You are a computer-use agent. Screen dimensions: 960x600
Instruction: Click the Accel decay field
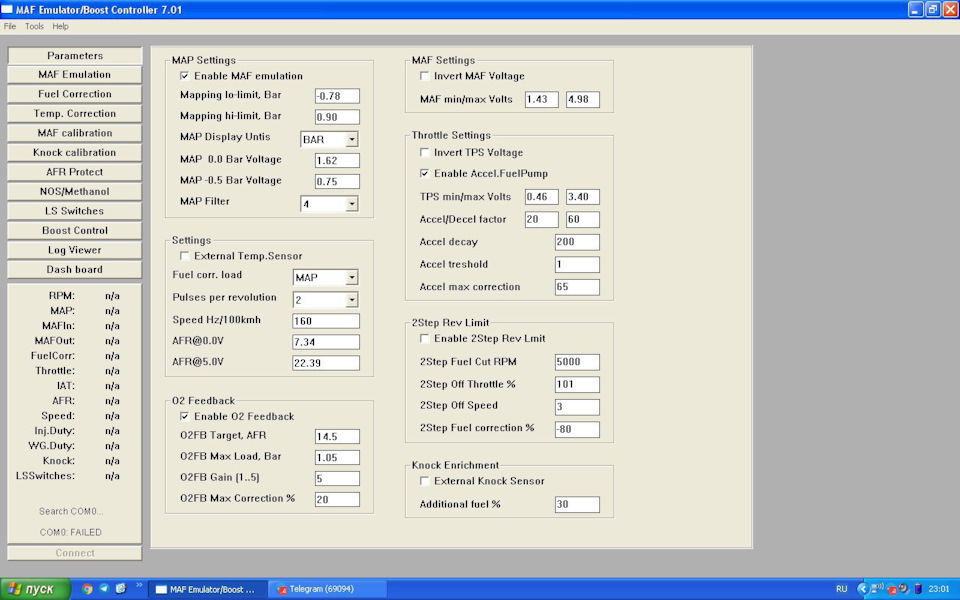click(x=577, y=242)
